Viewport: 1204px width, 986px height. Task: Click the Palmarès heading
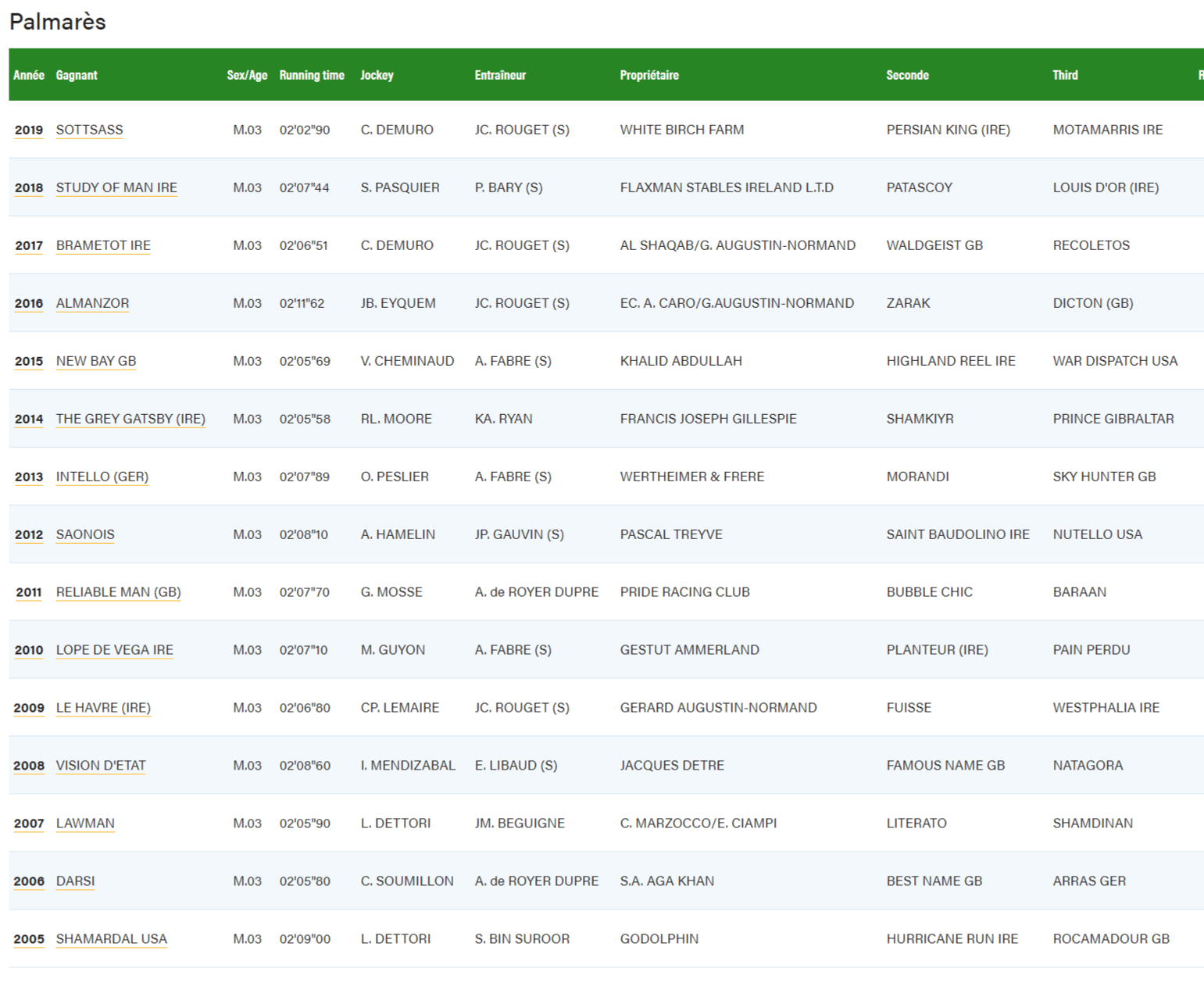pyautogui.click(x=58, y=22)
